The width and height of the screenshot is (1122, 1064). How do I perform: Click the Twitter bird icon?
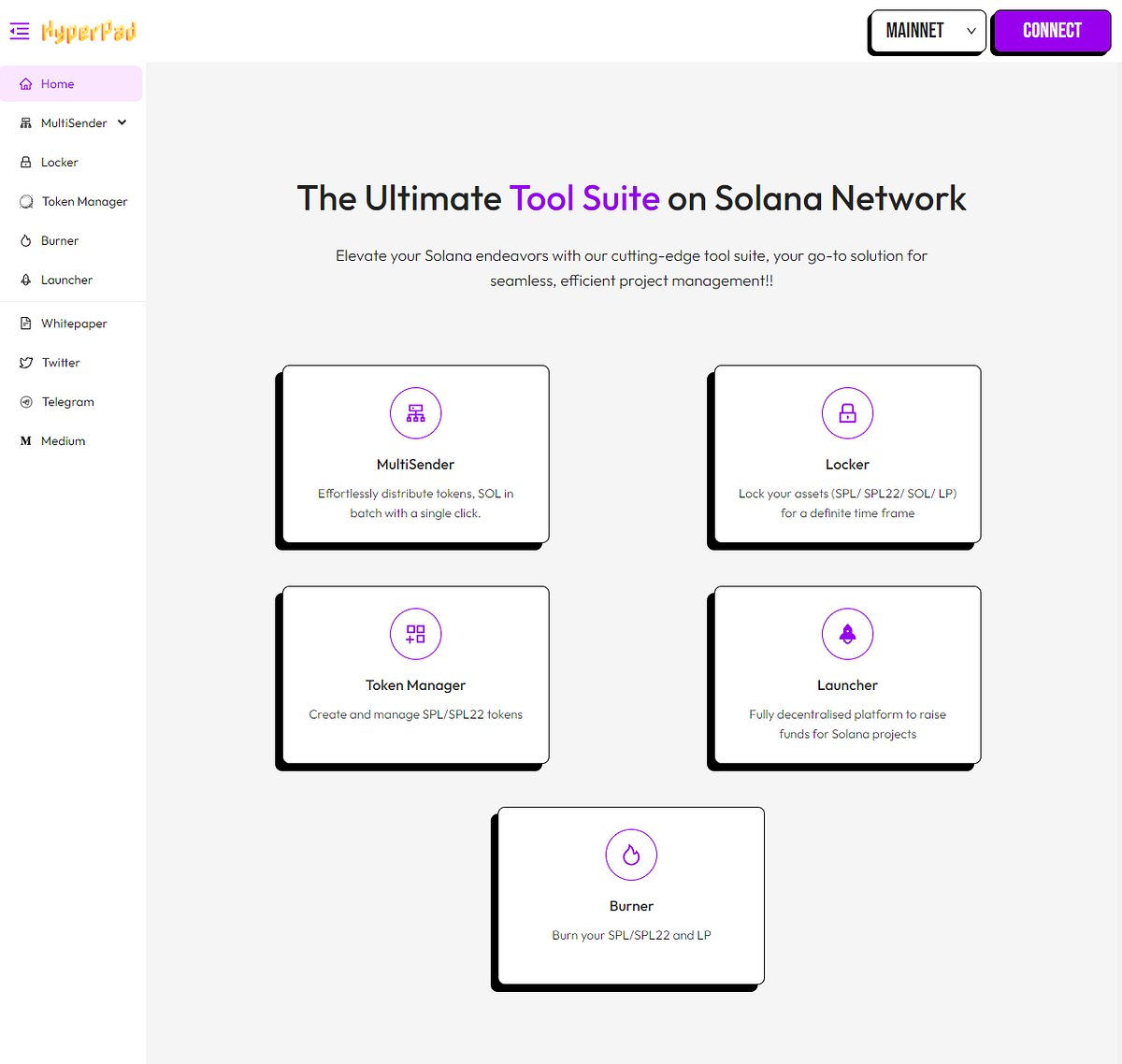[26, 363]
